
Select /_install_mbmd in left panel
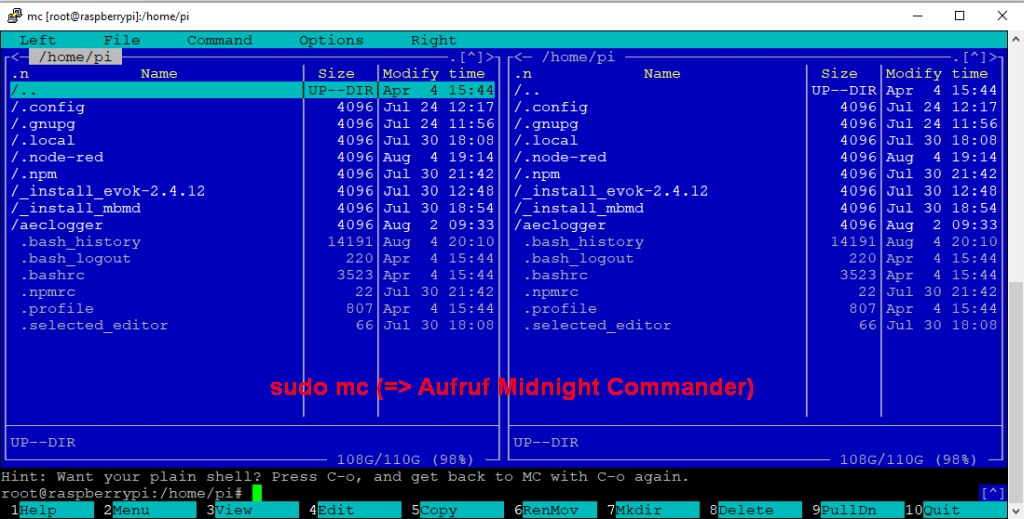(x=253, y=208)
